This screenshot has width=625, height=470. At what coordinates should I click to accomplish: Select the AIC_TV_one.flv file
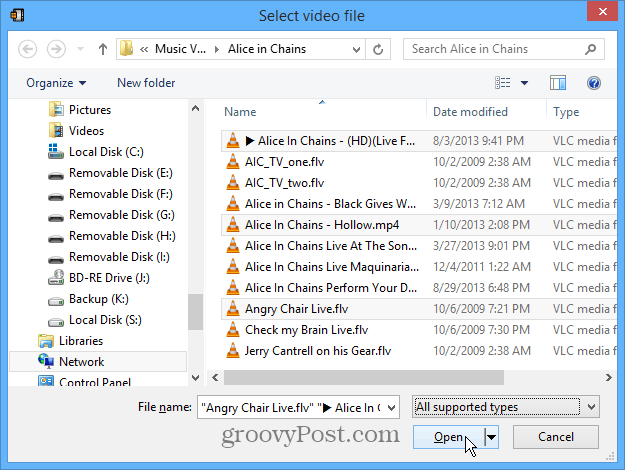(x=419, y=162)
